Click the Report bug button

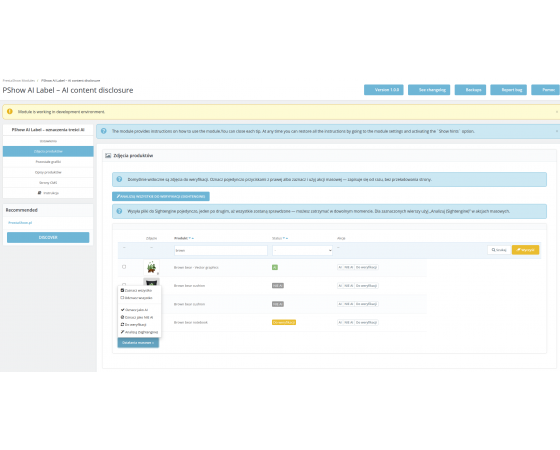click(509, 90)
